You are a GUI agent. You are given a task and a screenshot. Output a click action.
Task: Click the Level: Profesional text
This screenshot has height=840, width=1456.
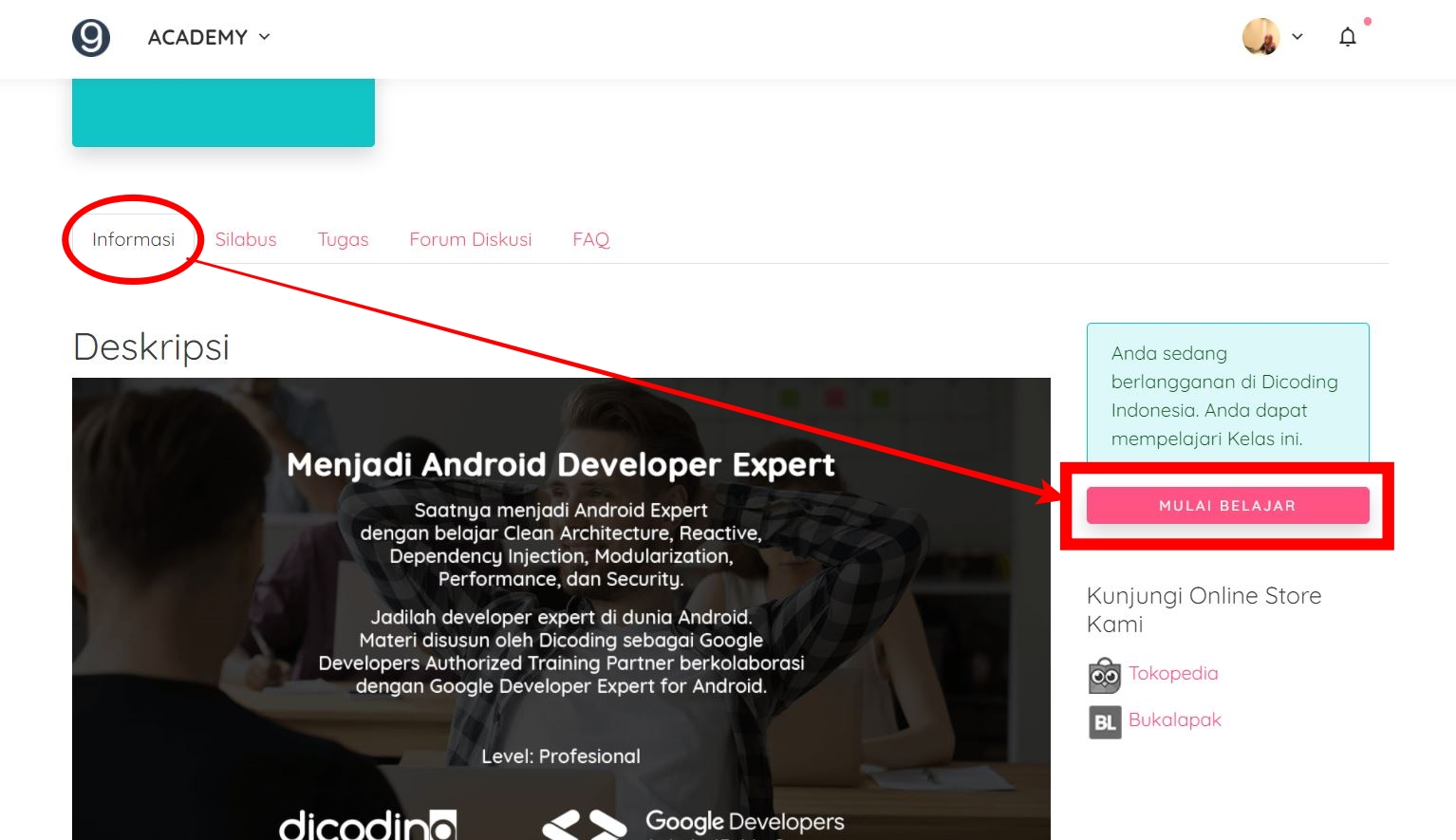(x=561, y=756)
